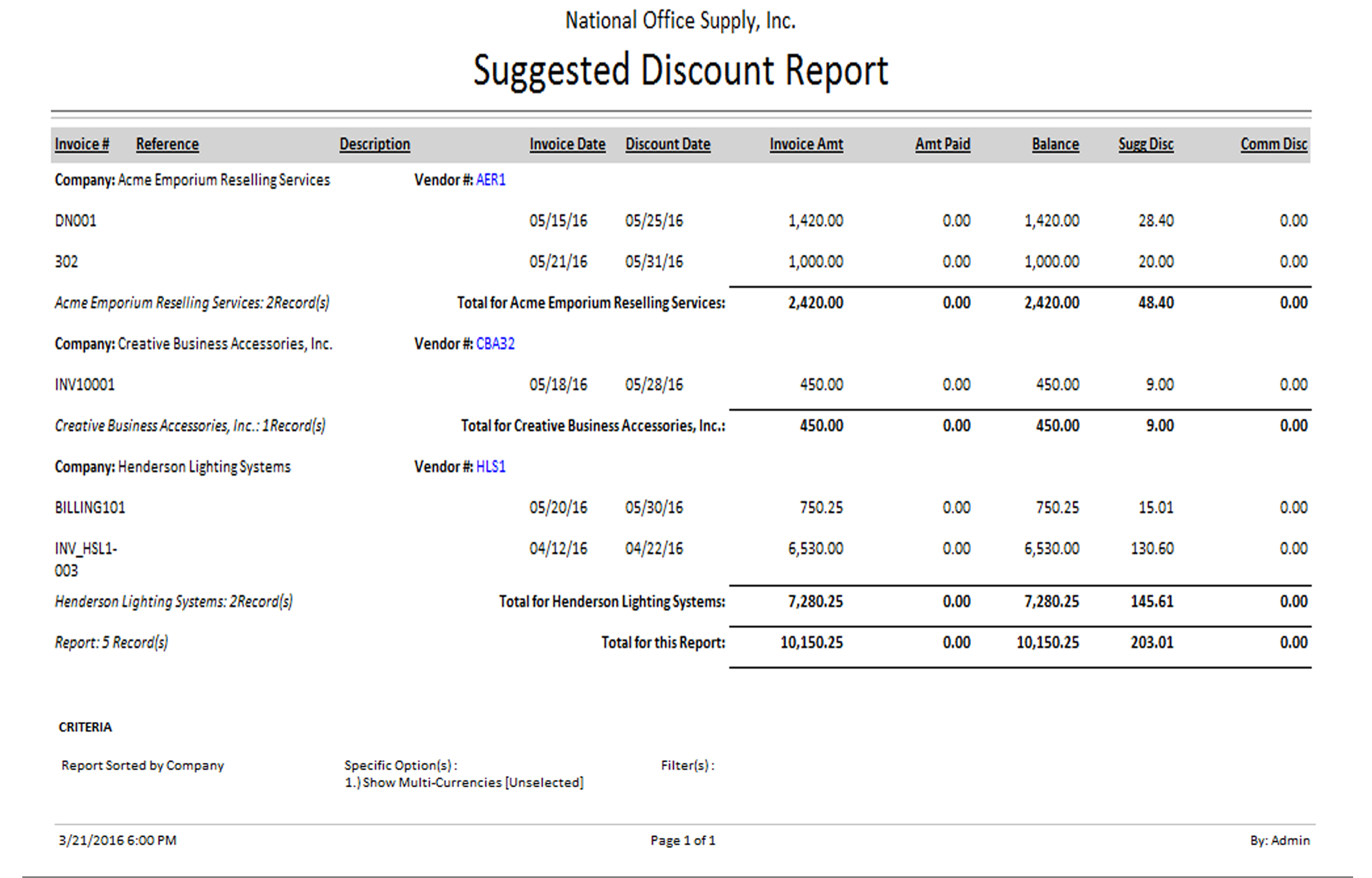
Task: Select invoice INV10001 row
Action: pos(84,385)
